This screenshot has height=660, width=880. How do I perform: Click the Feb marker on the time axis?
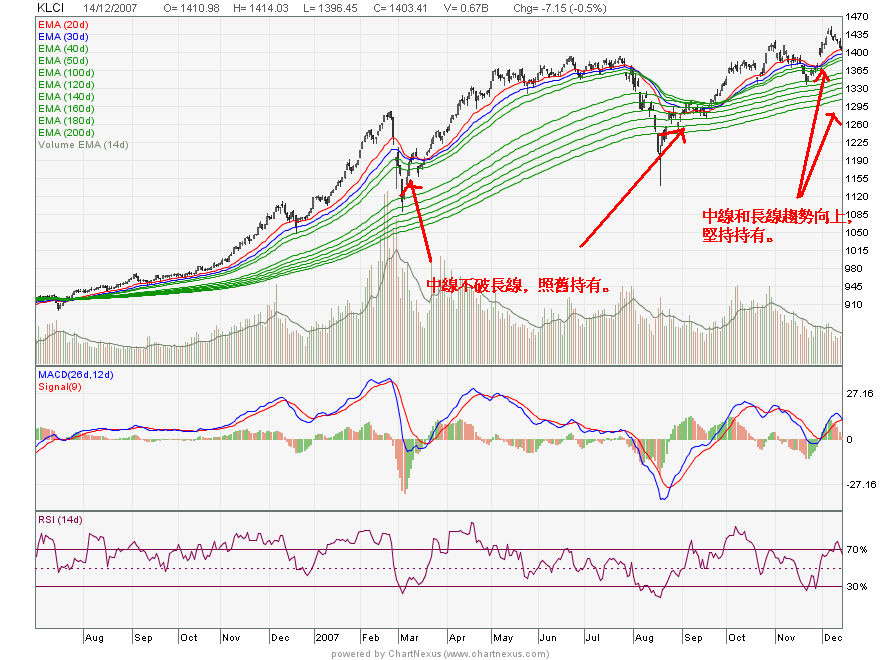pos(371,636)
